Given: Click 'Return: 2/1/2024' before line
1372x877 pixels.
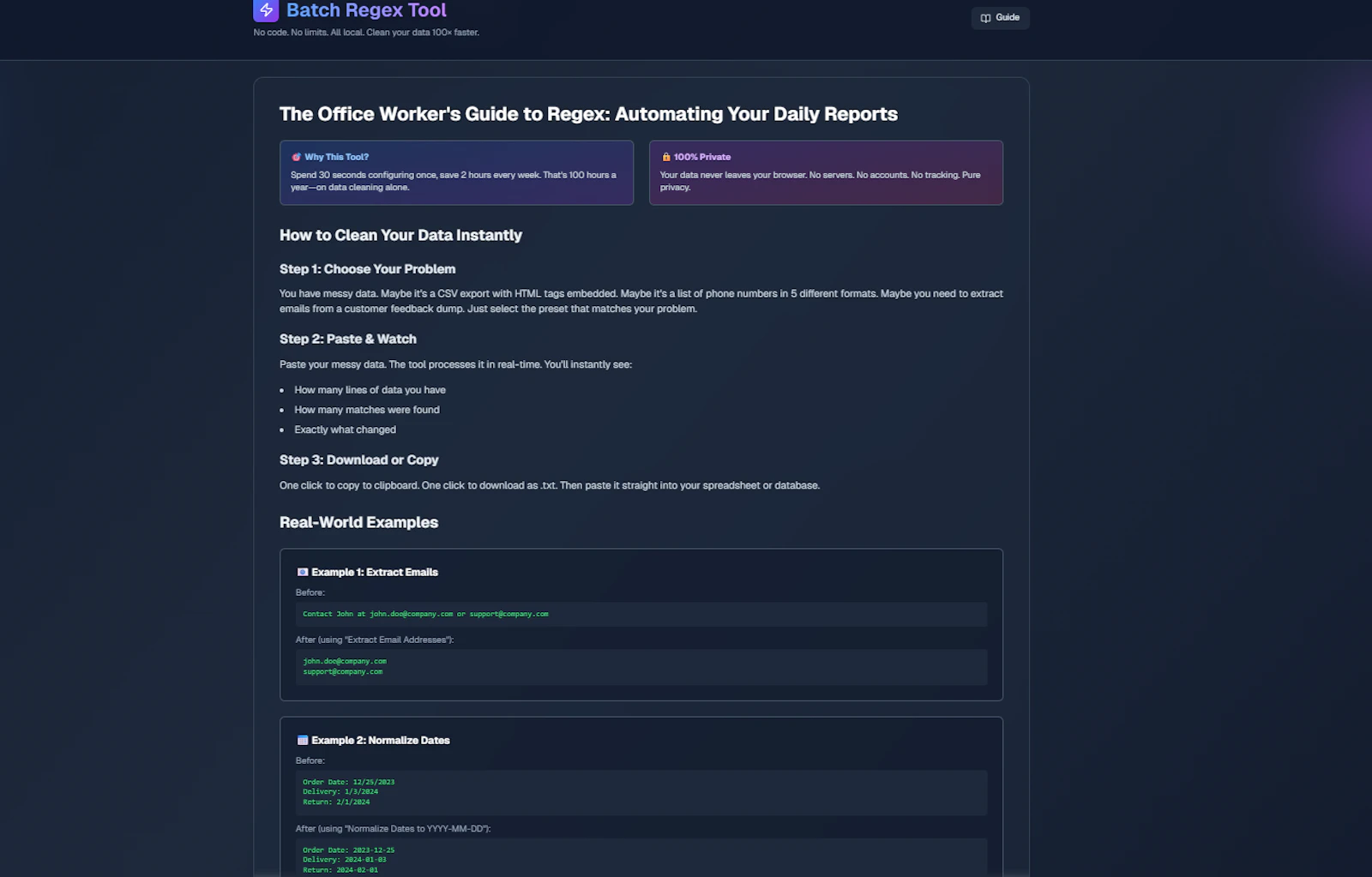Looking at the screenshot, I should click(x=336, y=802).
